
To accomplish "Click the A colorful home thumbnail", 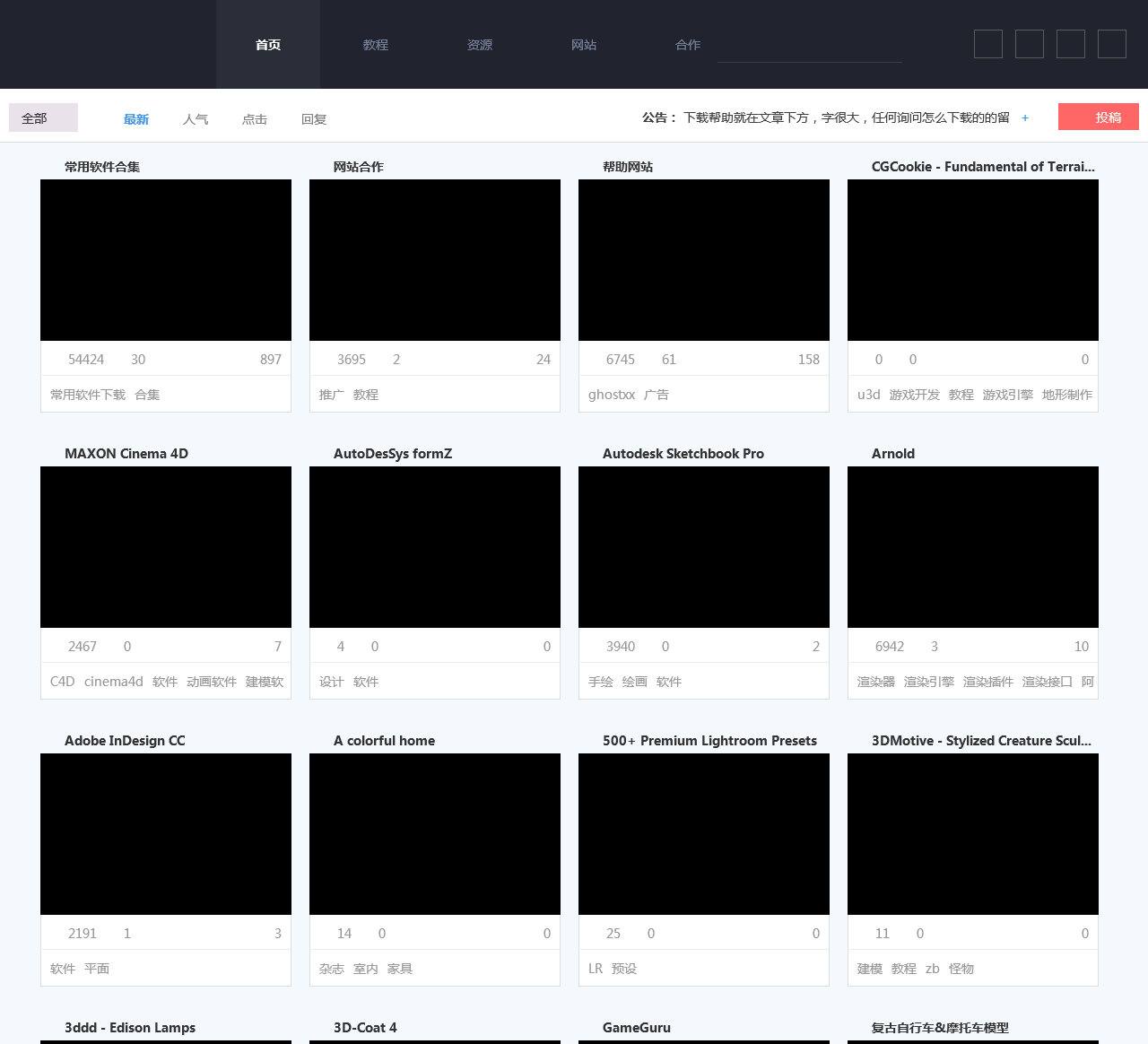I will pos(435,834).
